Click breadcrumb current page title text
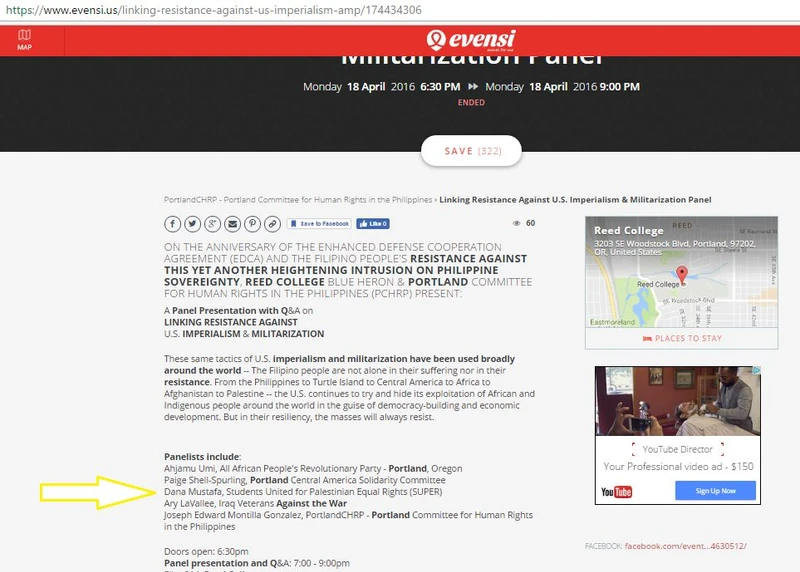Viewport: 800px width, 572px height. 575,200
